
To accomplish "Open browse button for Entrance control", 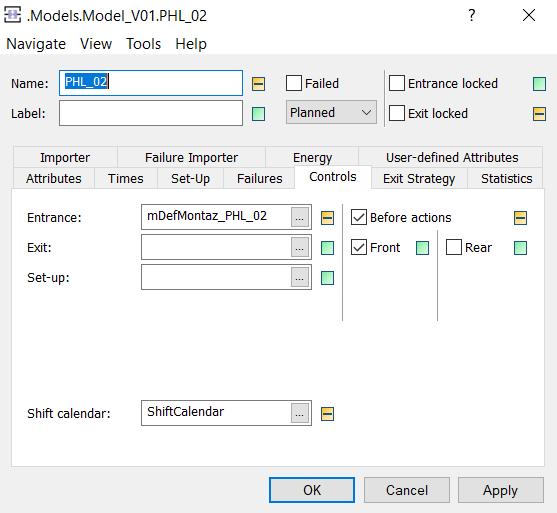I will 299,217.
